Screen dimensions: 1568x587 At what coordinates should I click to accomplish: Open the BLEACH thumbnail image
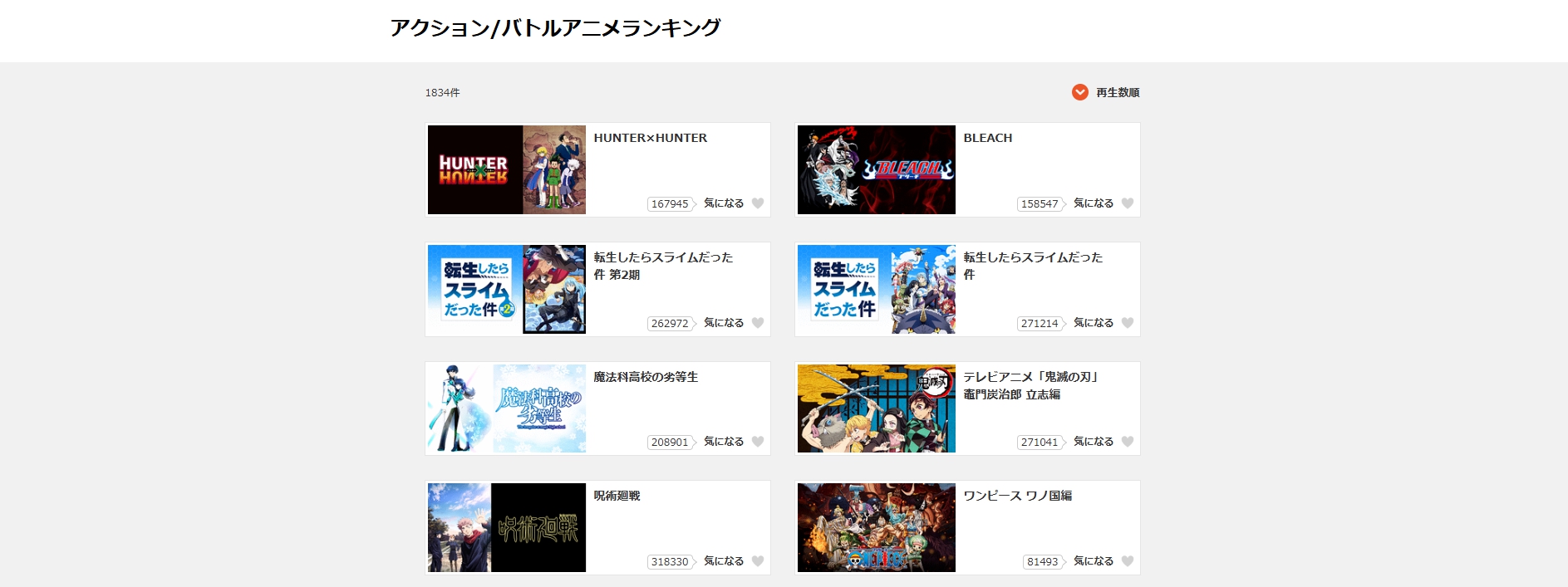coord(877,170)
